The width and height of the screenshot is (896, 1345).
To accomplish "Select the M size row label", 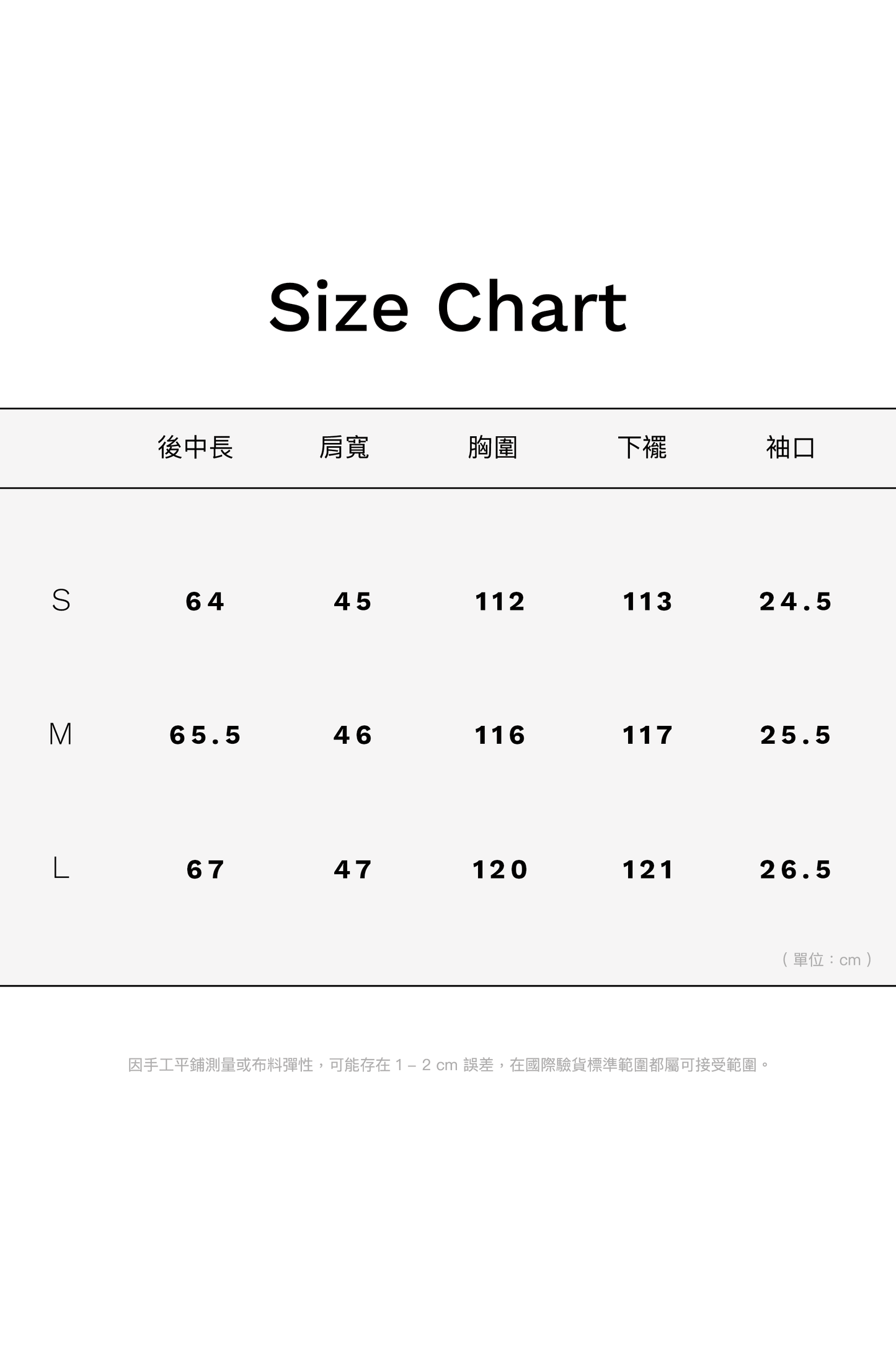I will (x=61, y=735).
